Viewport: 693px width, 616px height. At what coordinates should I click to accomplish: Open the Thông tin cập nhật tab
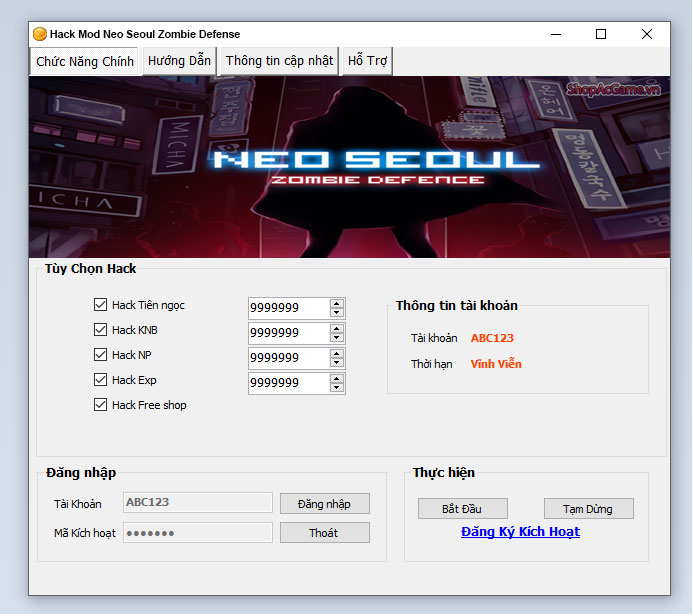(x=279, y=61)
